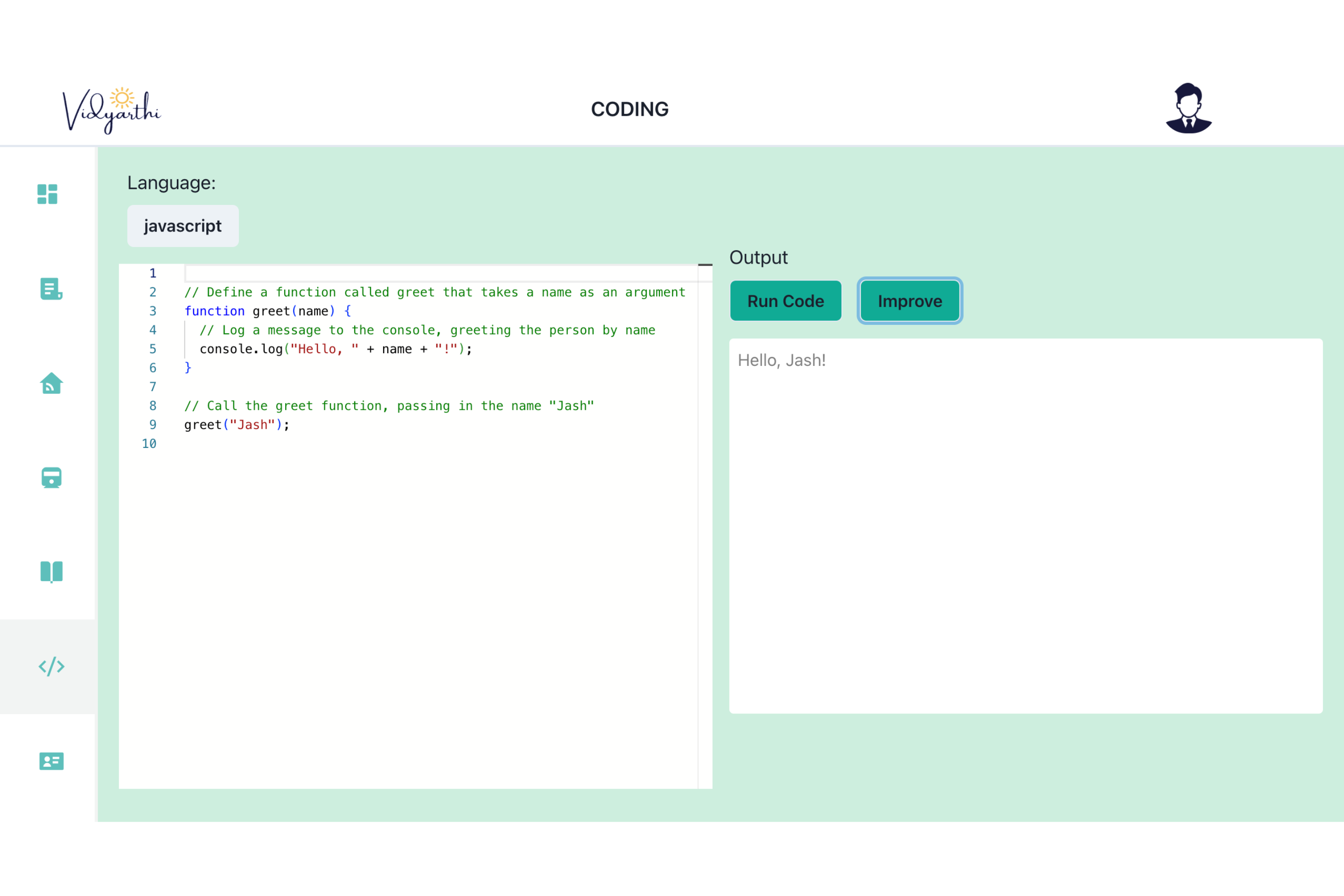Click the CODING page heading
1344x896 pixels.
click(x=630, y=109)
